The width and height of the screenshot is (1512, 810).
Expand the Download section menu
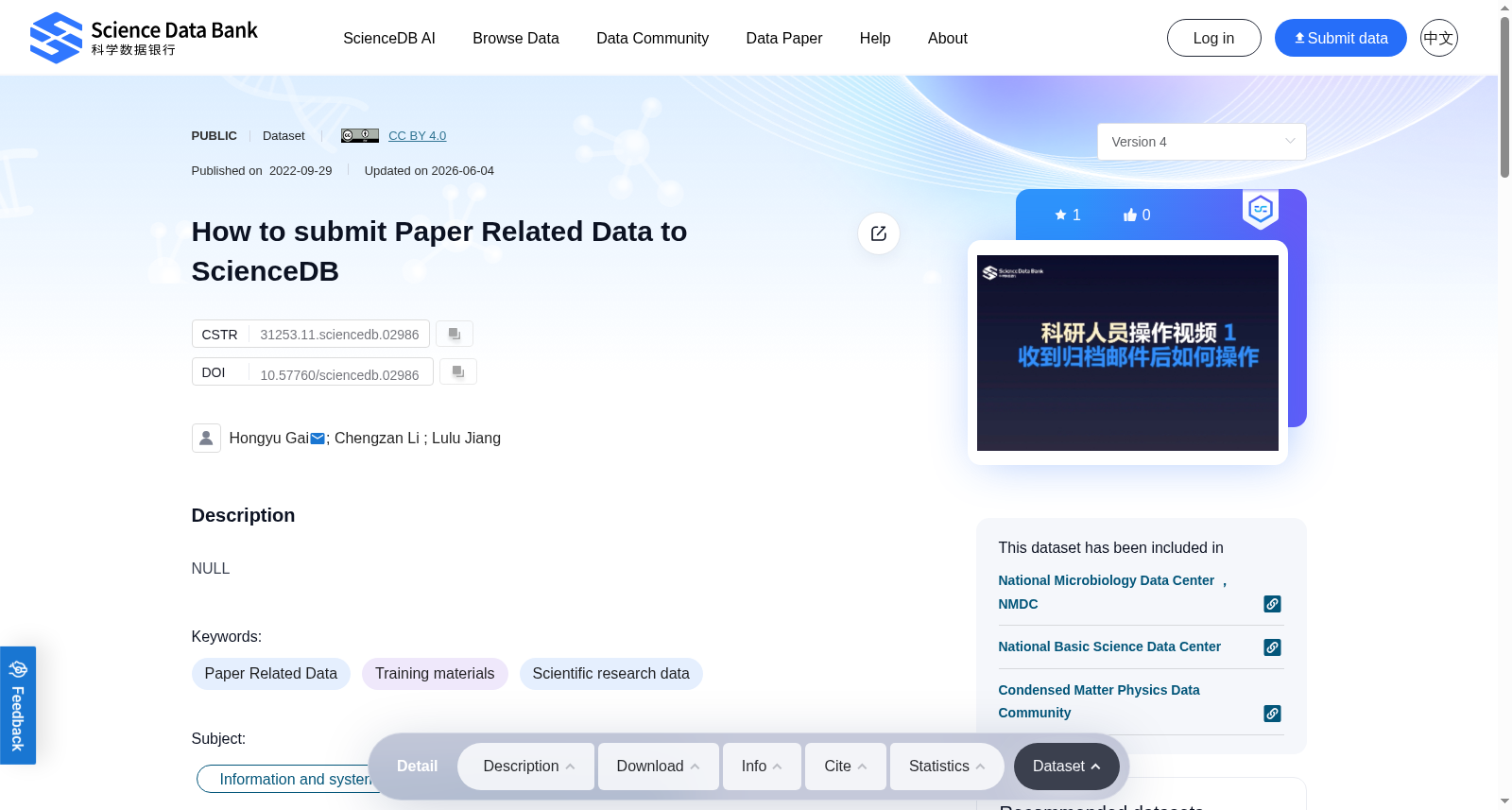pyautogui.click(x=659, y=767)
